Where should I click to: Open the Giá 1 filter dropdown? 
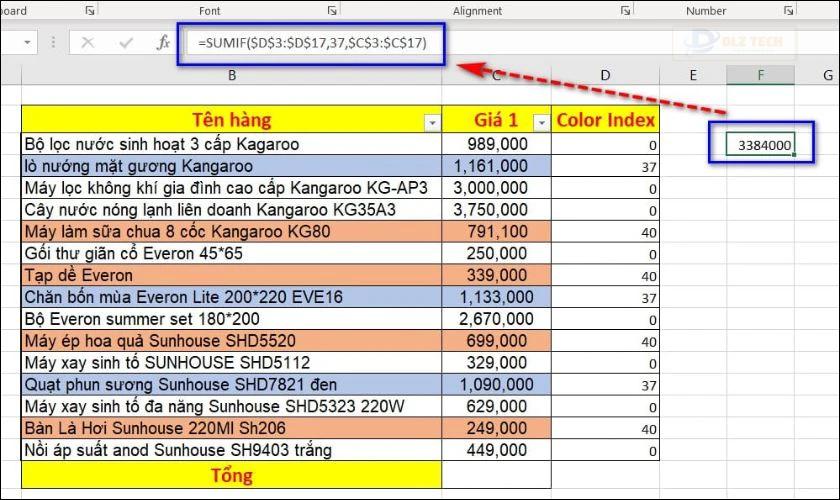click(542, 123)
